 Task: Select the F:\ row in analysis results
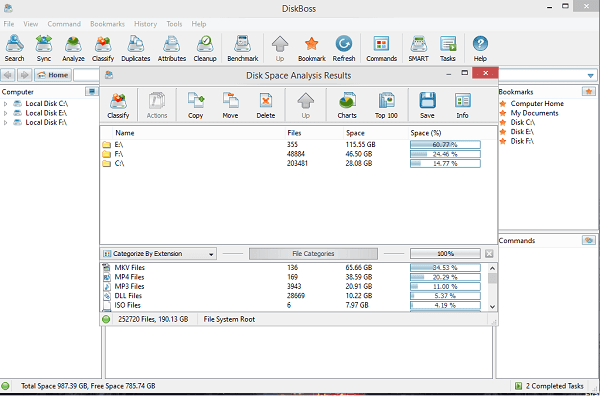298,154
